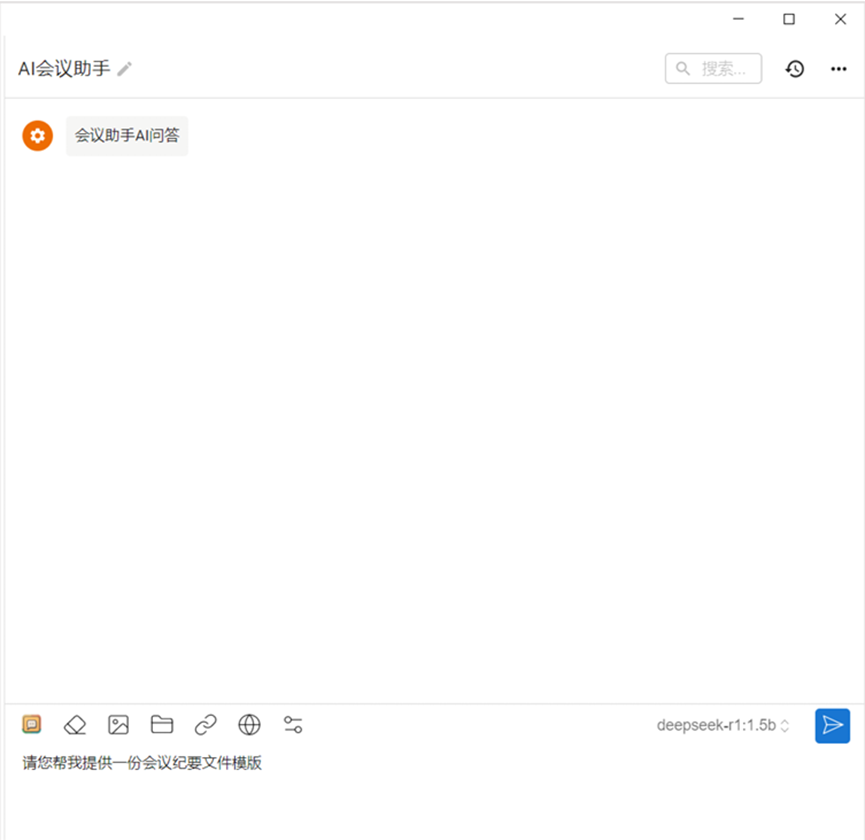
Task: Upload an image using the picture icon
Action: click(x=118, y=724)
